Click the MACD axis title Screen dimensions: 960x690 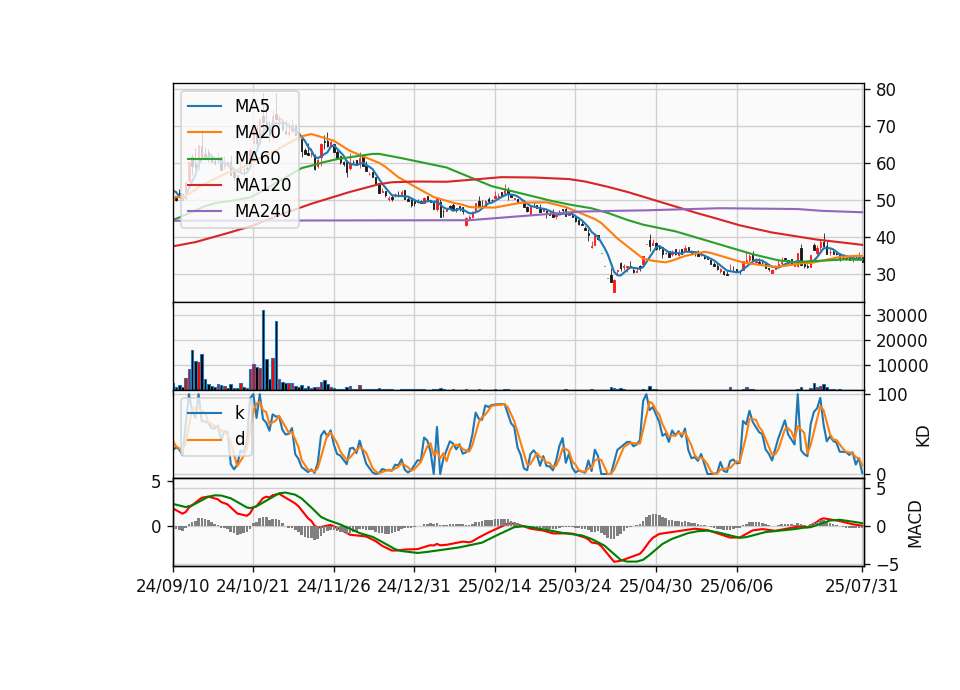(x=915, y=524)
